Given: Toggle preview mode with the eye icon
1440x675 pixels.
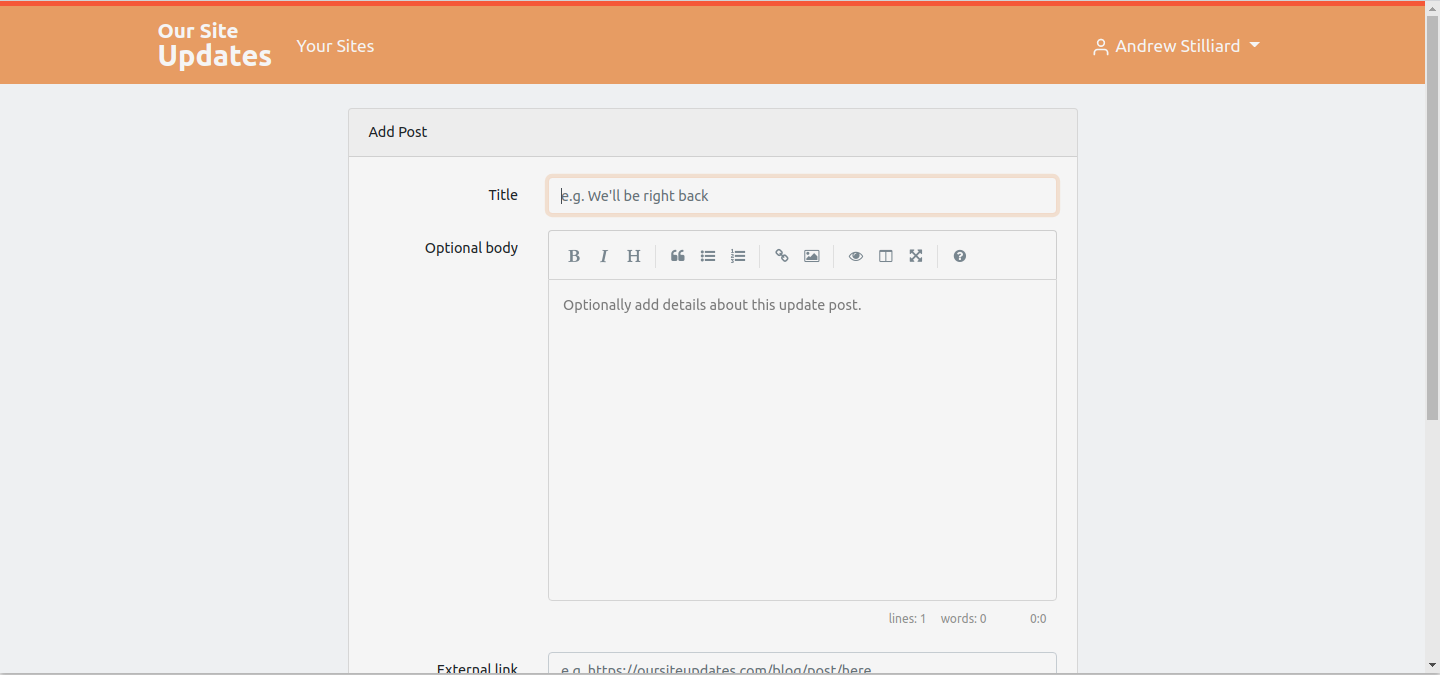Looking at the screenshot, I should 856,256.
